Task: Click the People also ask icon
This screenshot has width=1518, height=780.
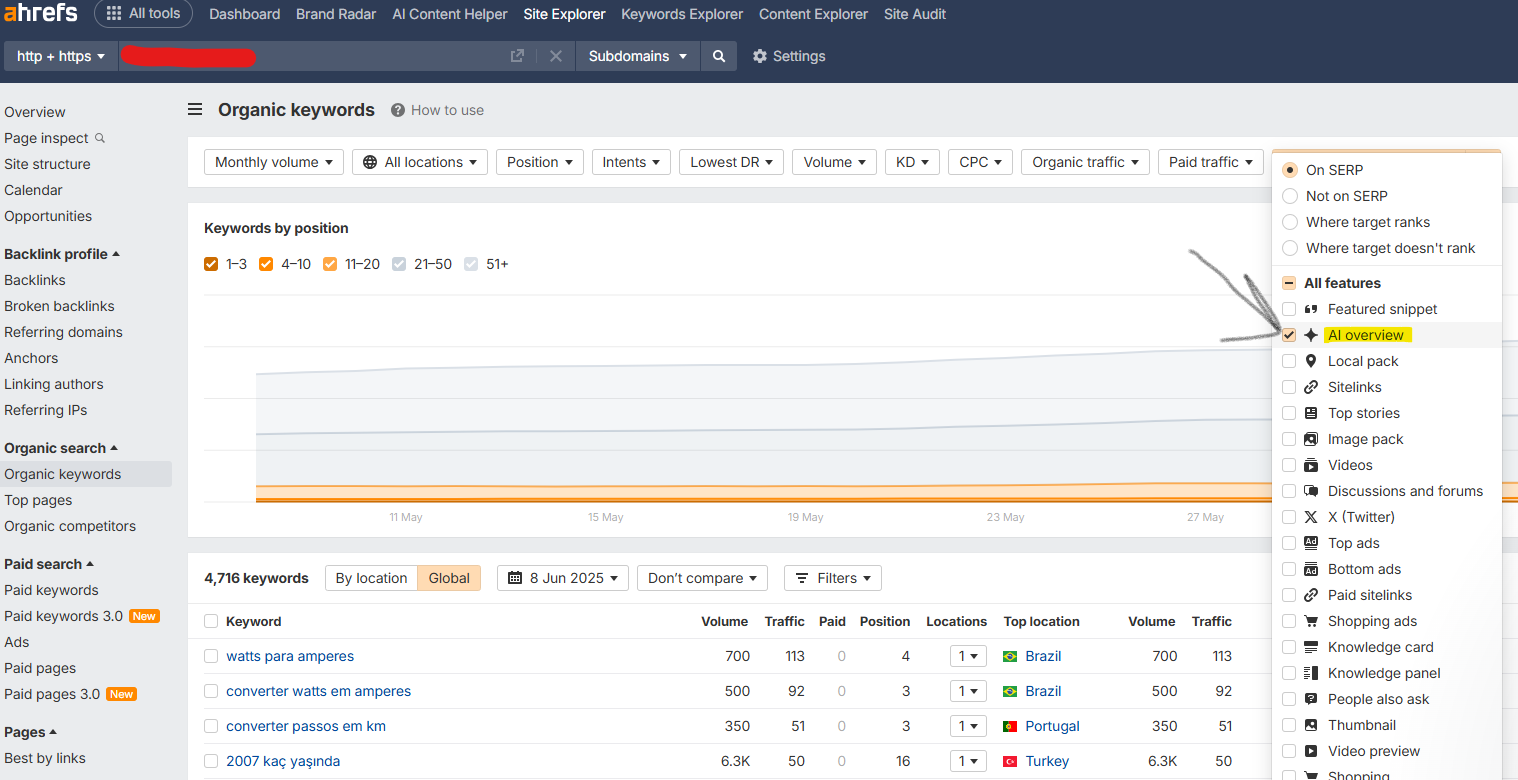Action: [x=1311, y=699]
